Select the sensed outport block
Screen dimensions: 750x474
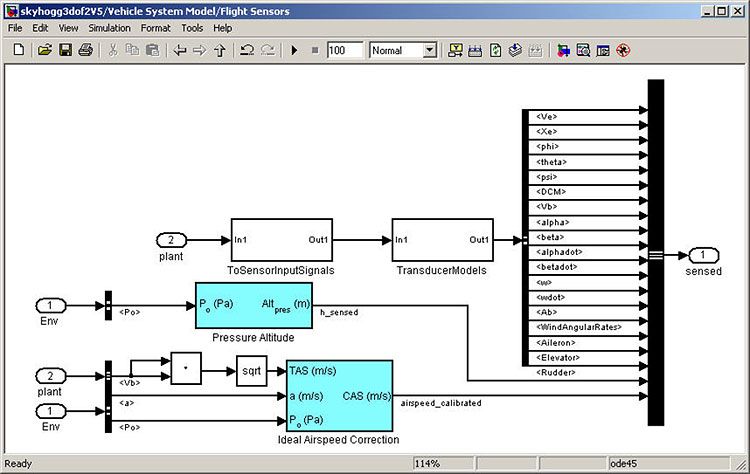(703, 255)
